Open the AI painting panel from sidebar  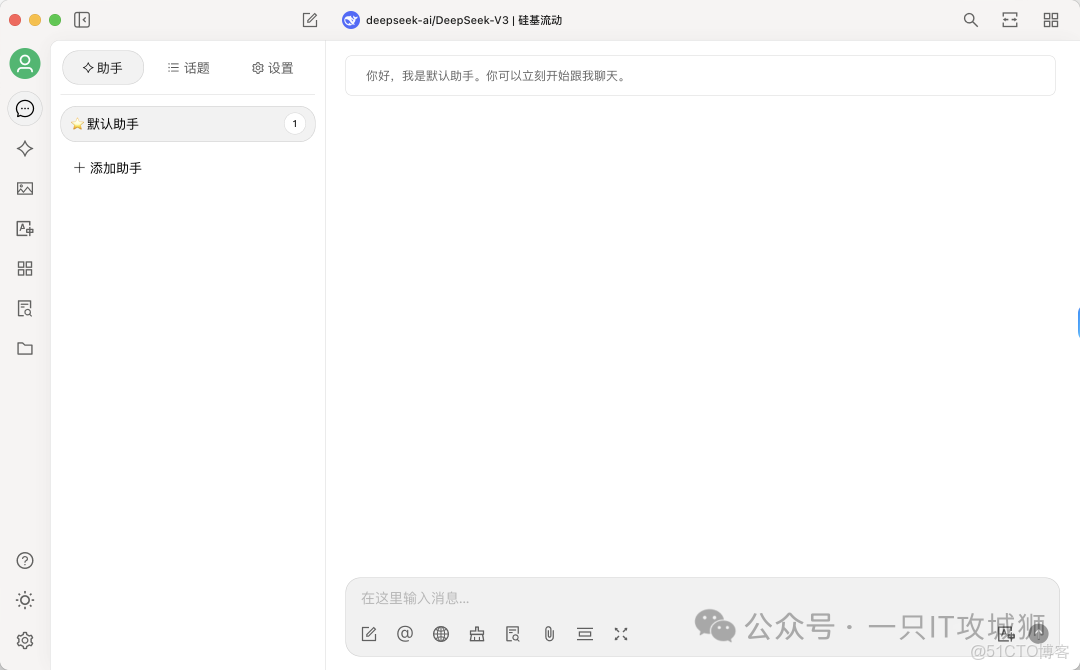pos(24,188)
